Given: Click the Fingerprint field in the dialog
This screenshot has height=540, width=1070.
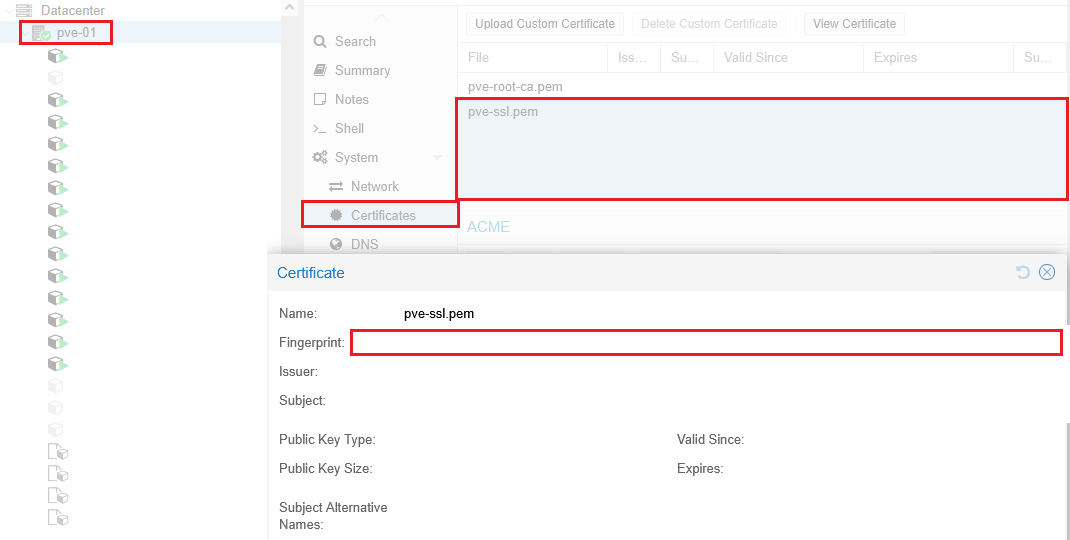Looking at the screenshot, I should point(706,342).
